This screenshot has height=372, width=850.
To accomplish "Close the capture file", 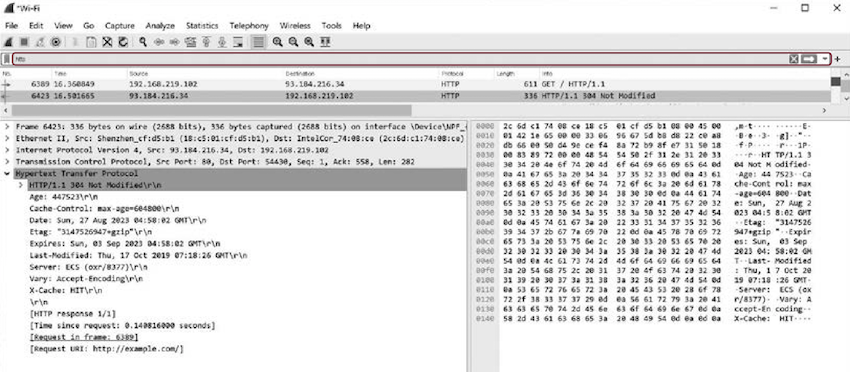I will [107, 42].
